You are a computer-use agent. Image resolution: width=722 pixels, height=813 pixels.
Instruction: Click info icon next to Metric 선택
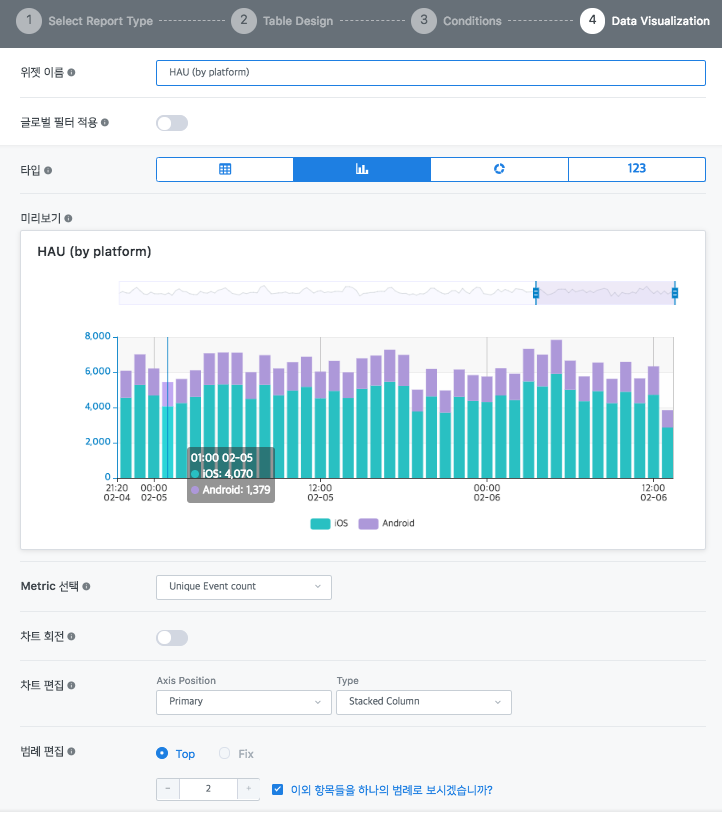point(87,586)
